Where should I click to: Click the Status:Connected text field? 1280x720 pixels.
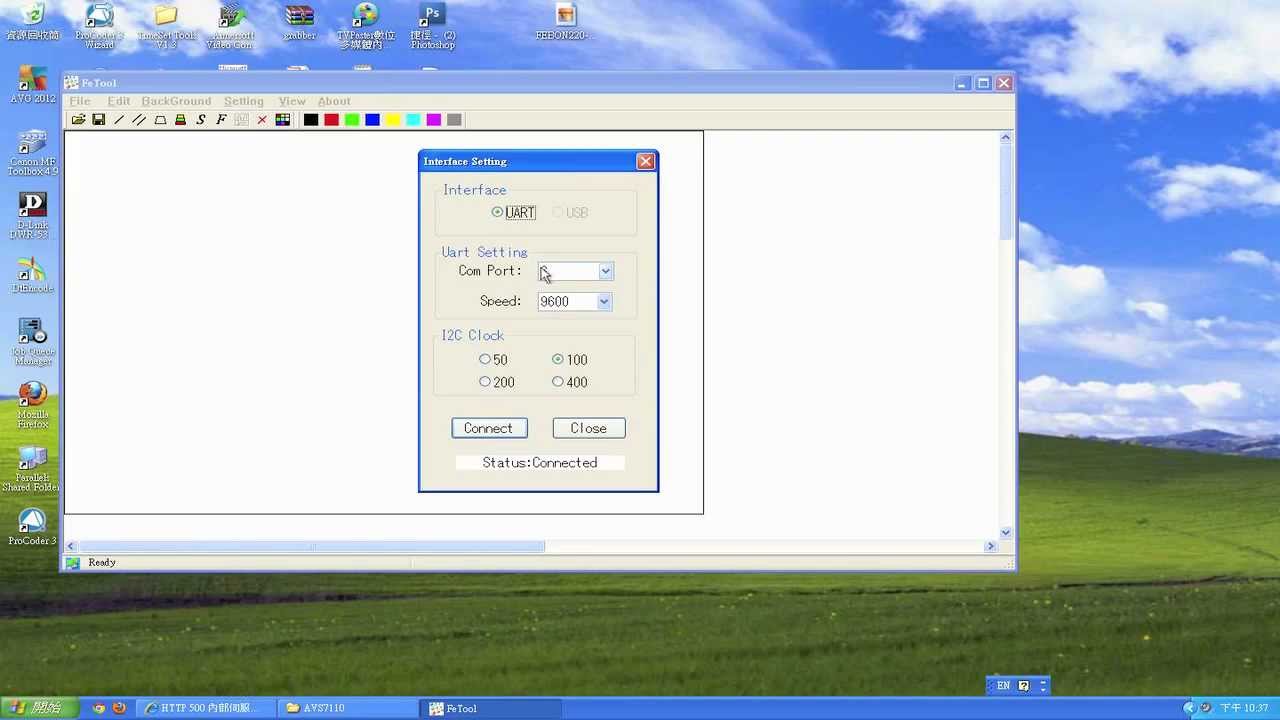[540, 463]
